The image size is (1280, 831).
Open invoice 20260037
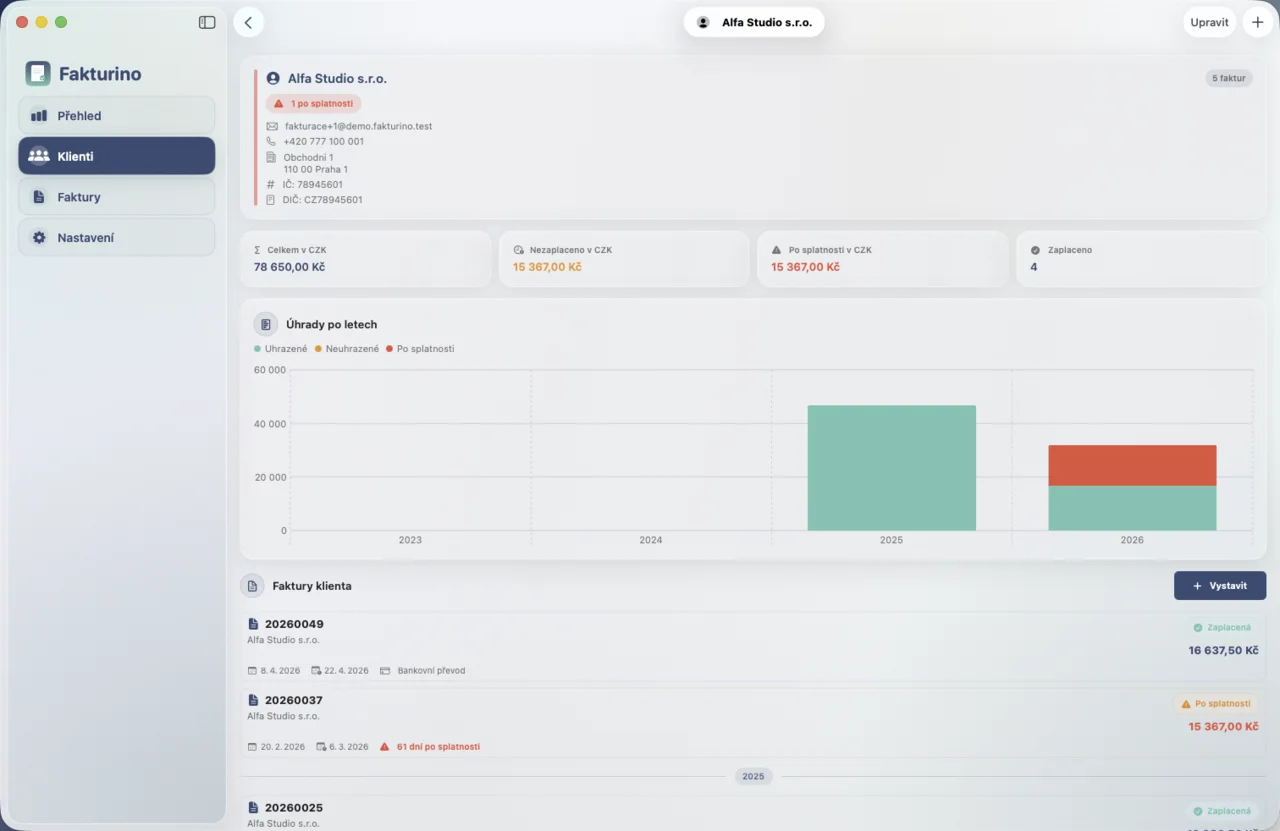tap(753, 723)
